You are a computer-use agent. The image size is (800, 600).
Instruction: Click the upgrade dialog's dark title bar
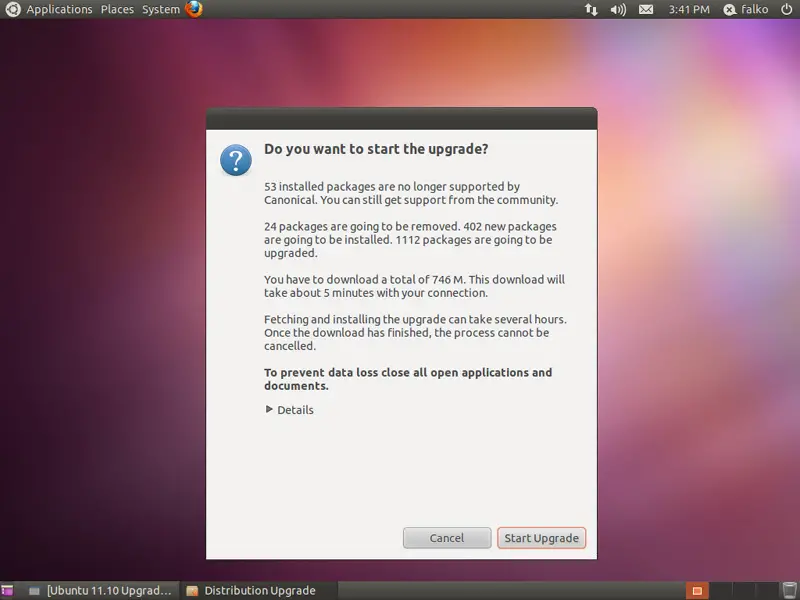click(x=402, y=119)
